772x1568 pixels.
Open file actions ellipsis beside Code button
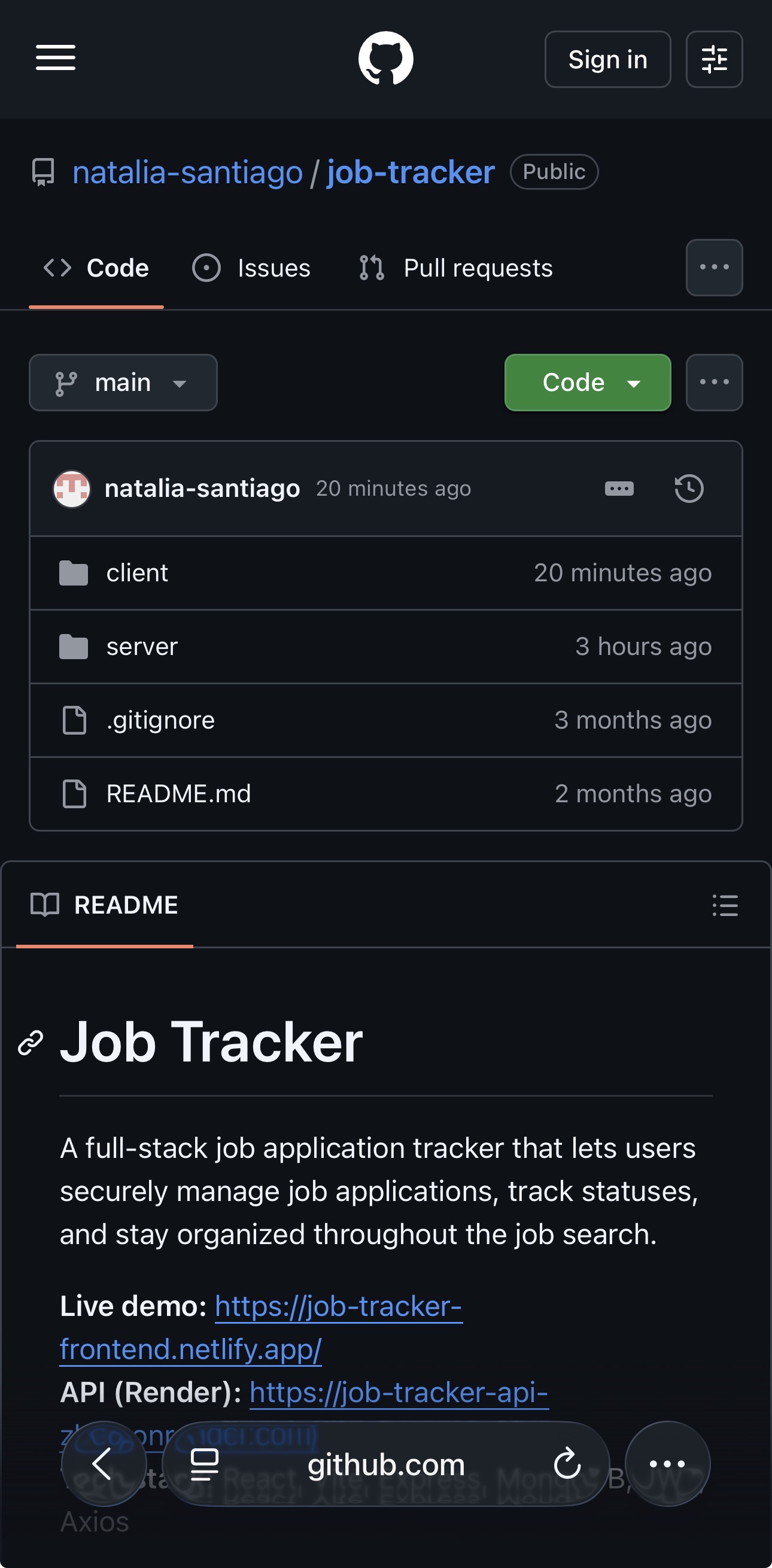pos(713,383)
